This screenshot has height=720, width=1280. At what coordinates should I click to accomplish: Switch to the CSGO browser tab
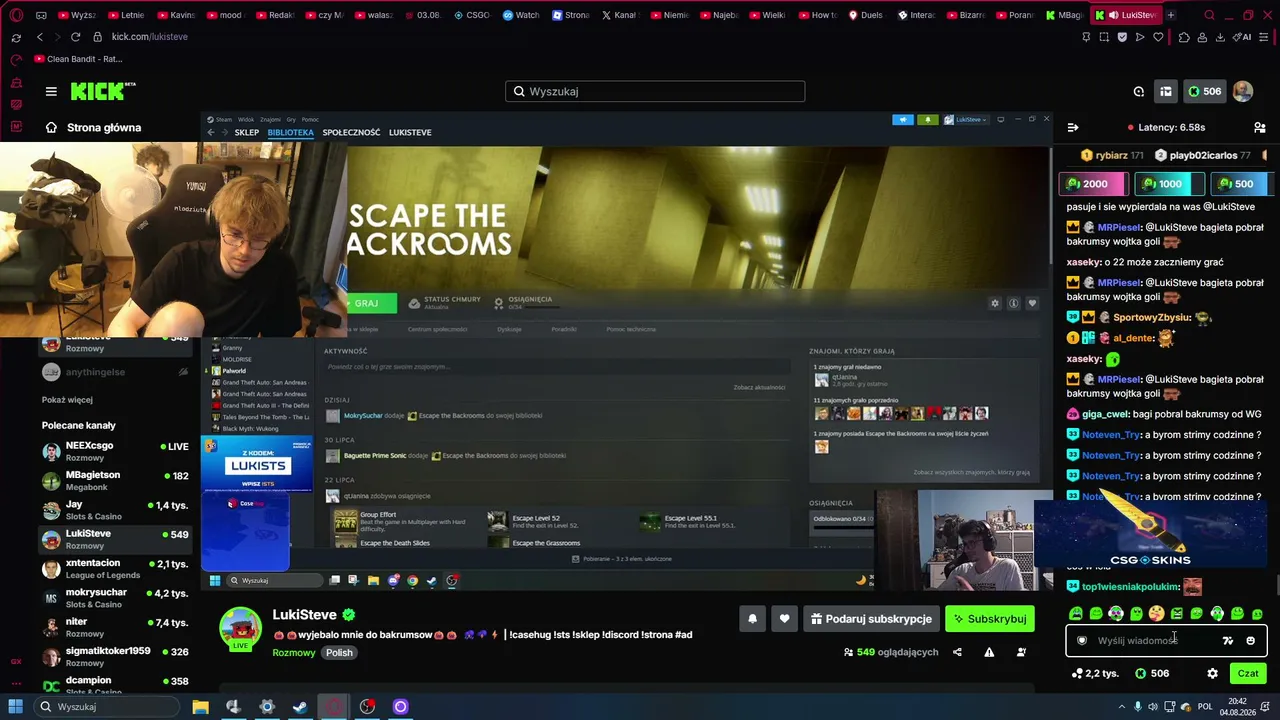click(x=471, y=15)
